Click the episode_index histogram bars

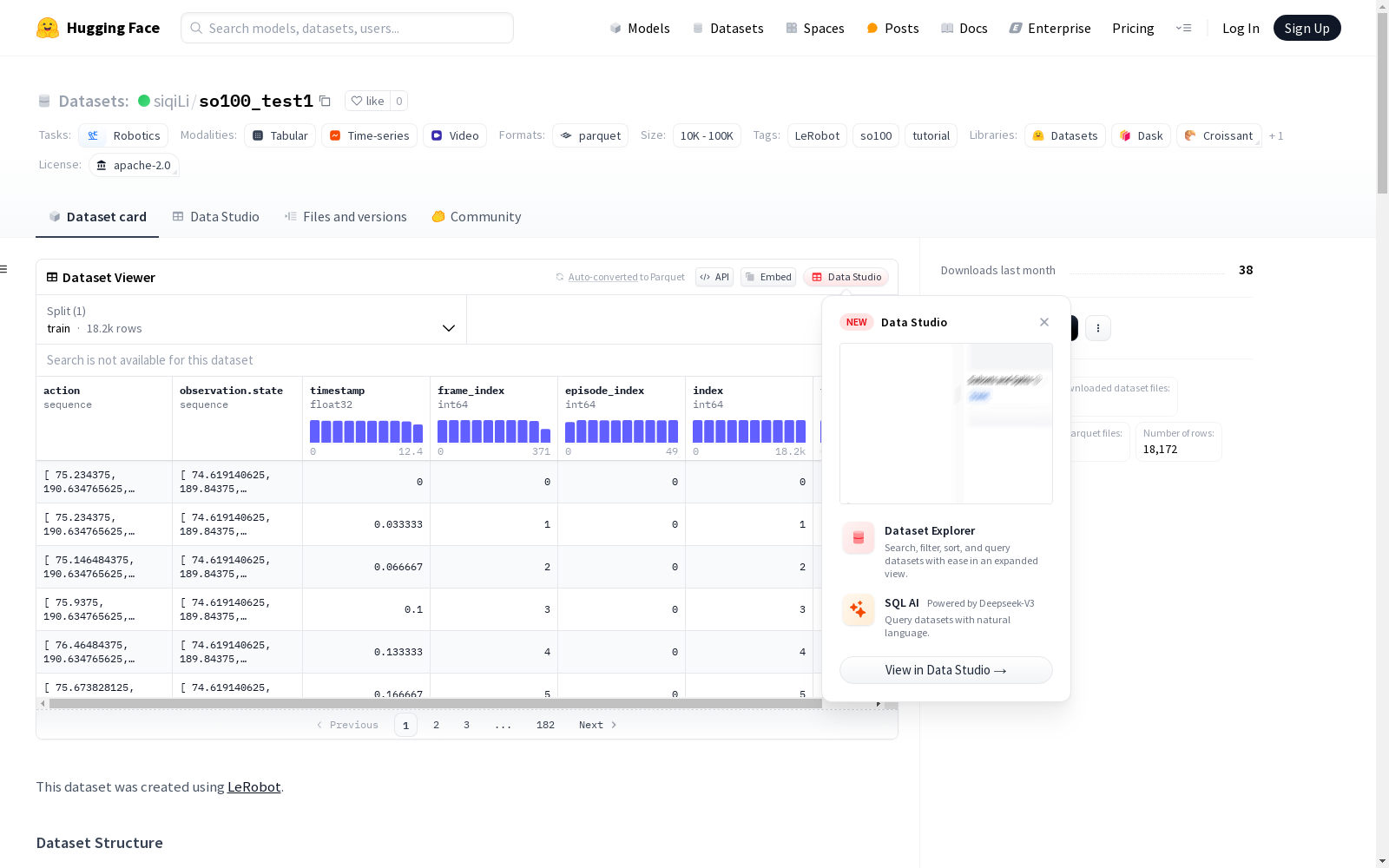[x=622, y=431]
